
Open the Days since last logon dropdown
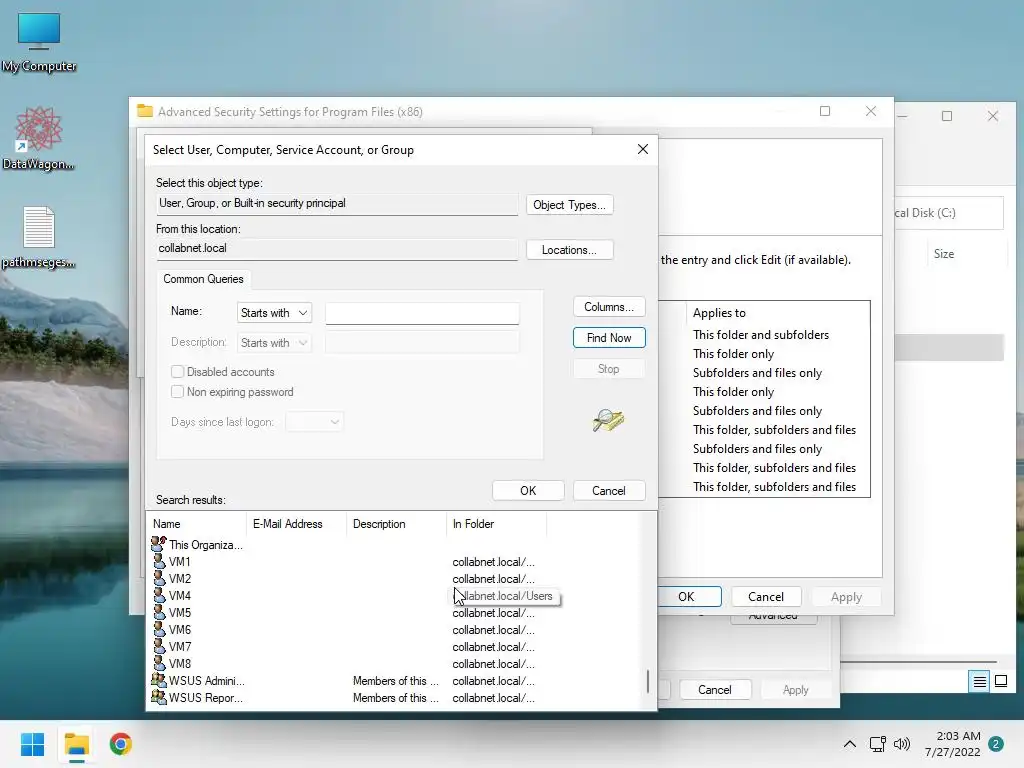point(314,422)
